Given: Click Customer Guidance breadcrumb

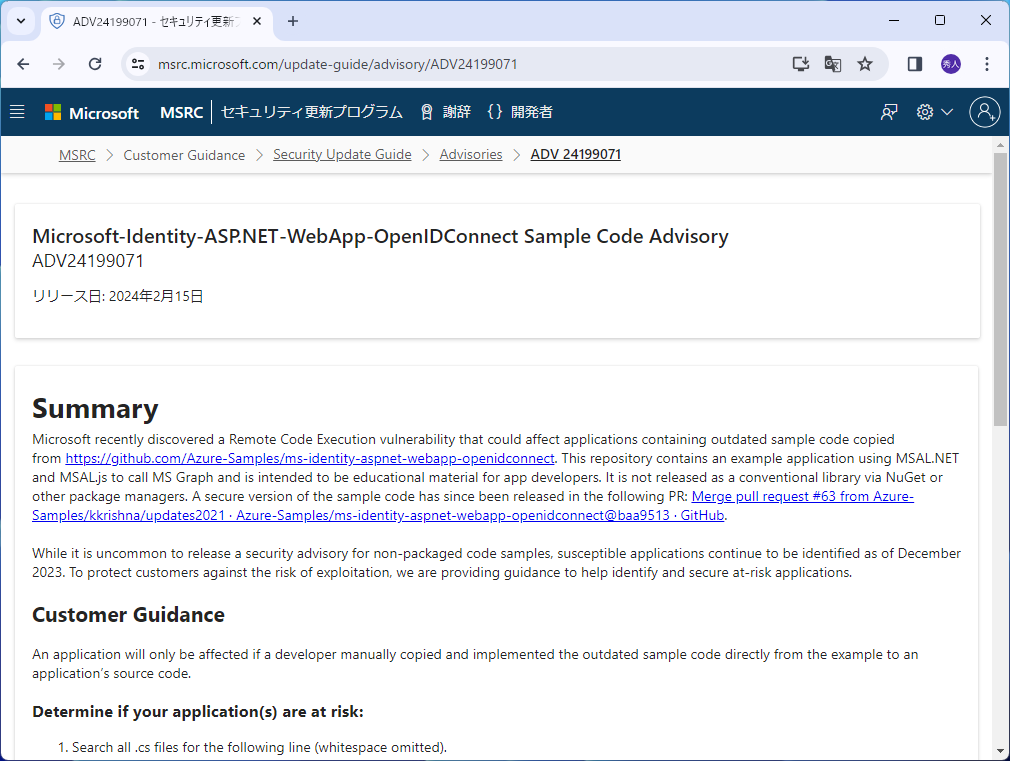Looking at the screenshot, I should pos(184,155).
